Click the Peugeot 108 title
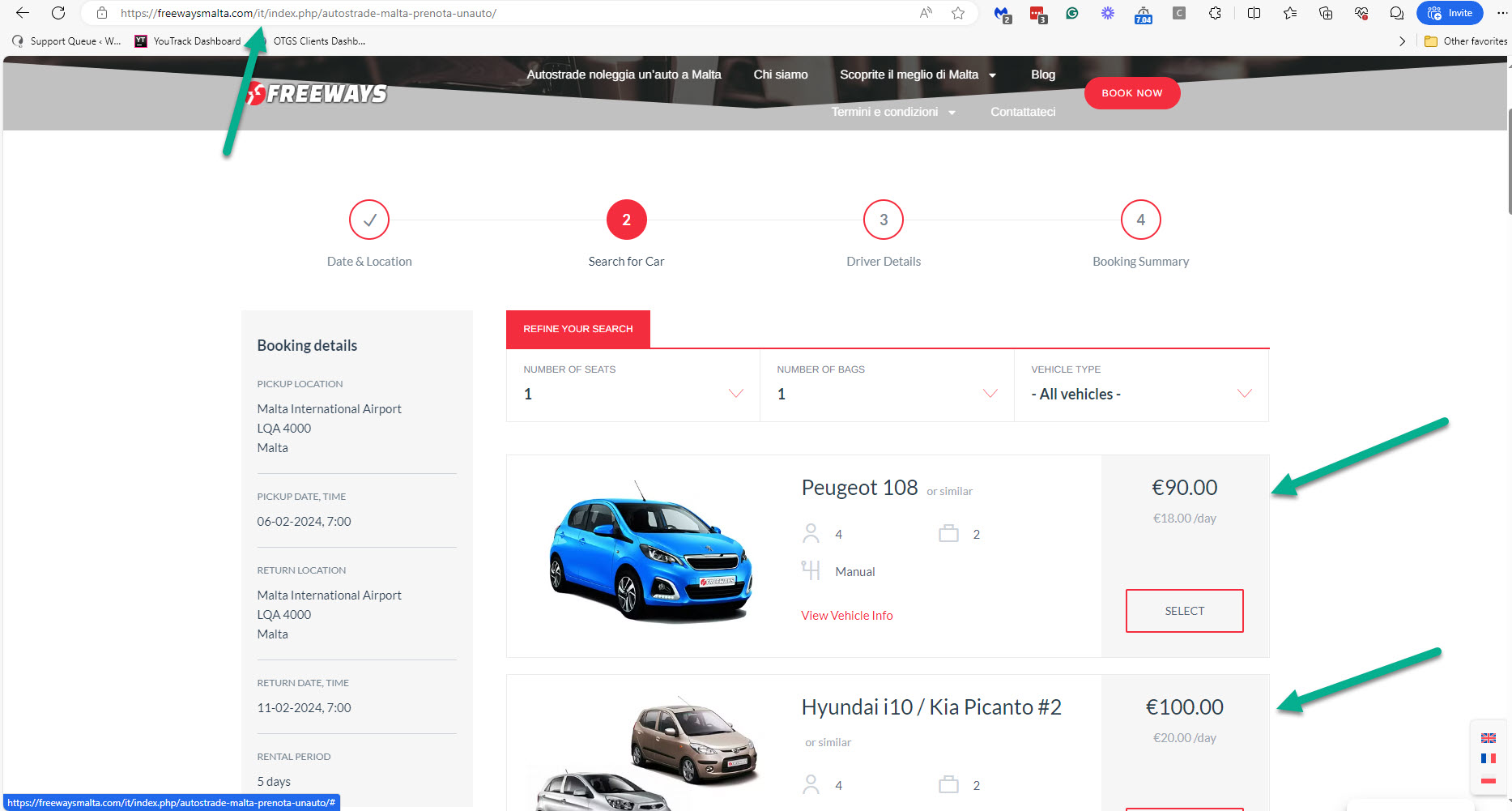 859,488
